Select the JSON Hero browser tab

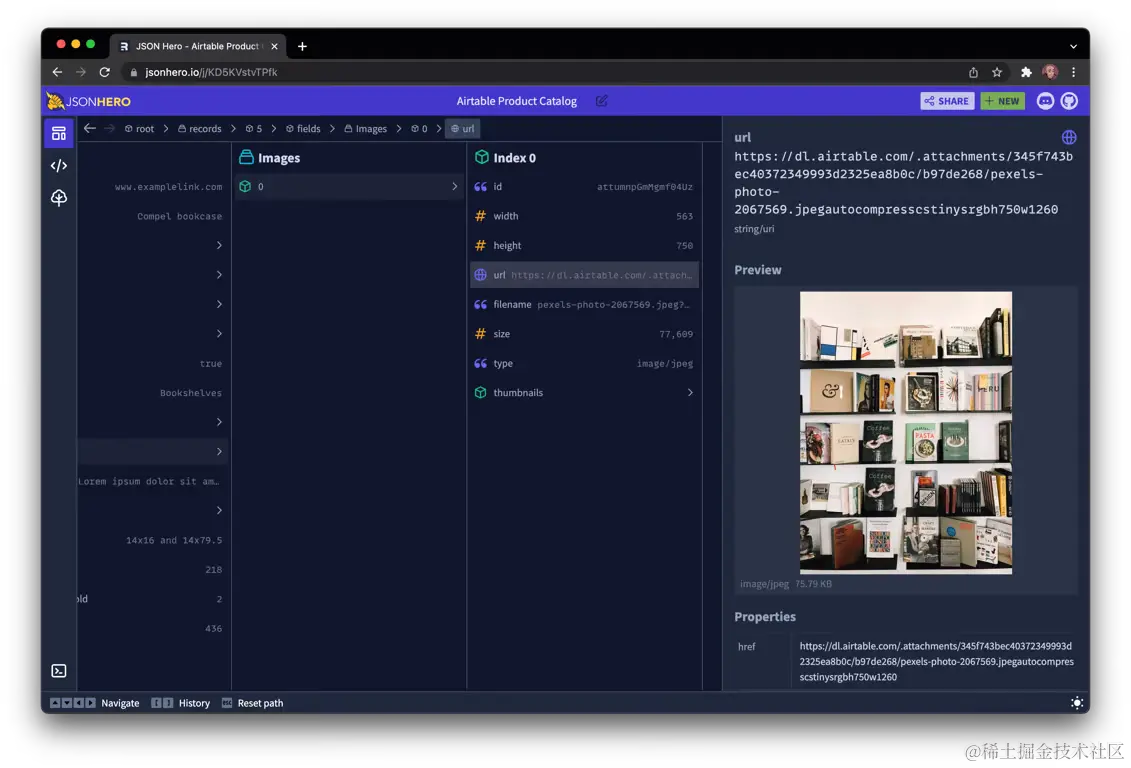[x=198, y=46]
